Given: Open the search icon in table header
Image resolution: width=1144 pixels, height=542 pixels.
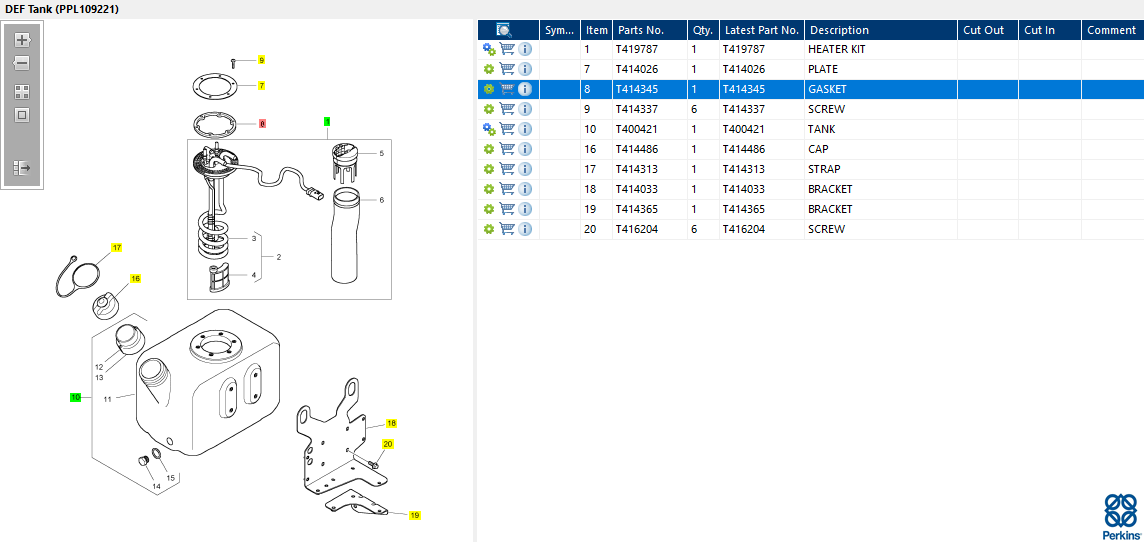Looking at the screenshot, I should (x=504, y=30).
